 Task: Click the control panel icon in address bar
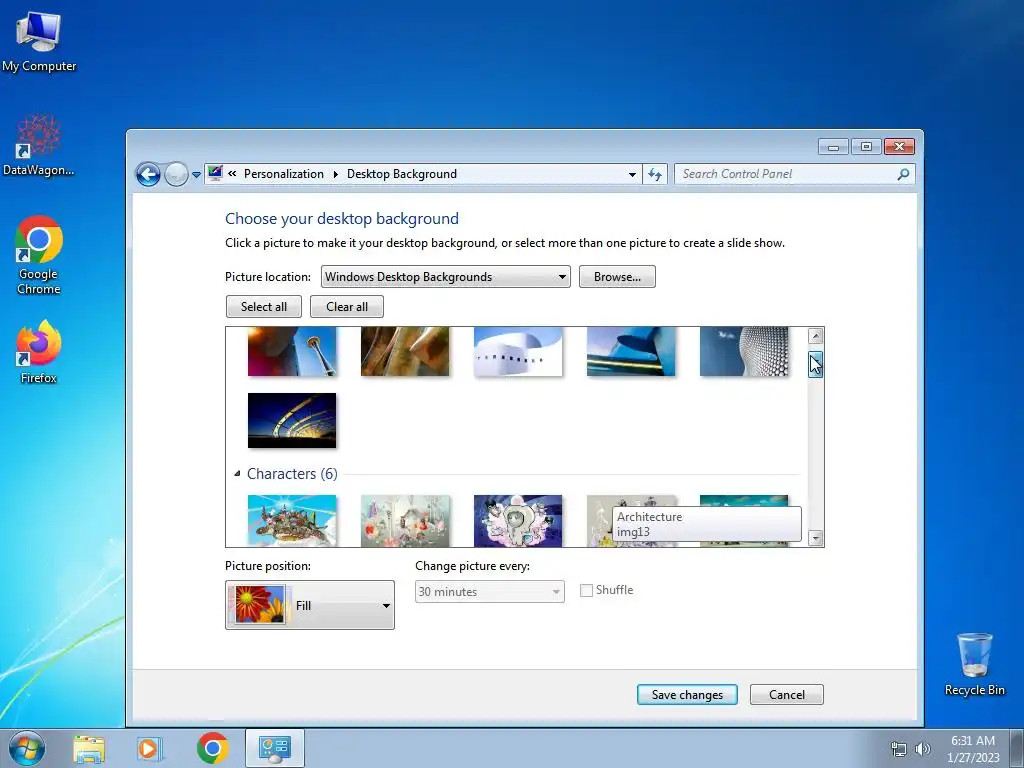tap(215, 174)
